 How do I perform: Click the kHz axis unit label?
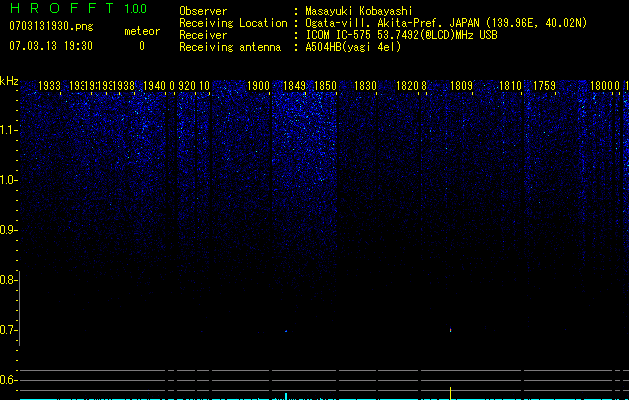tap(9, 81)
